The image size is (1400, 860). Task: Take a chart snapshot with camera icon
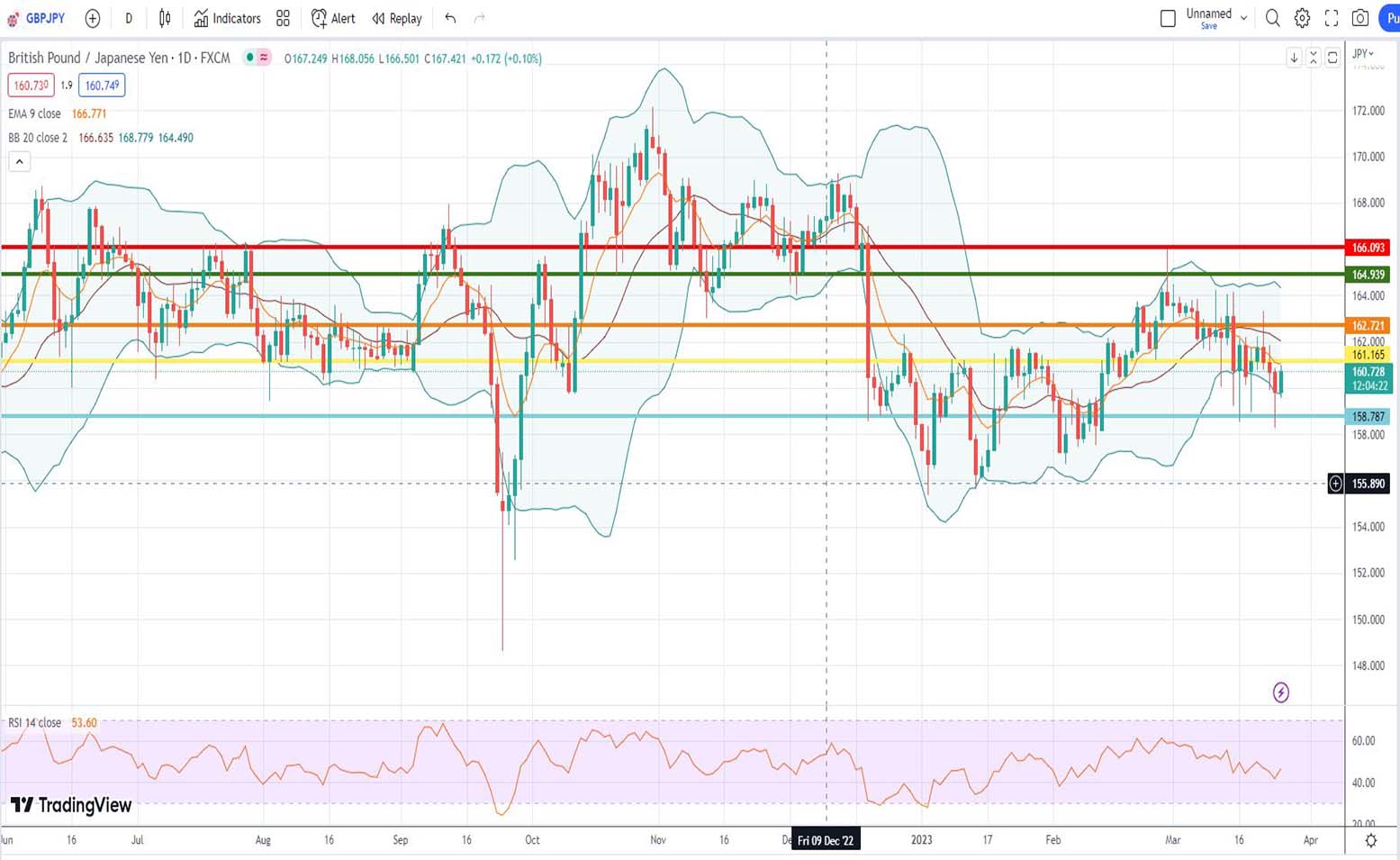click(x=1360, y=18)
